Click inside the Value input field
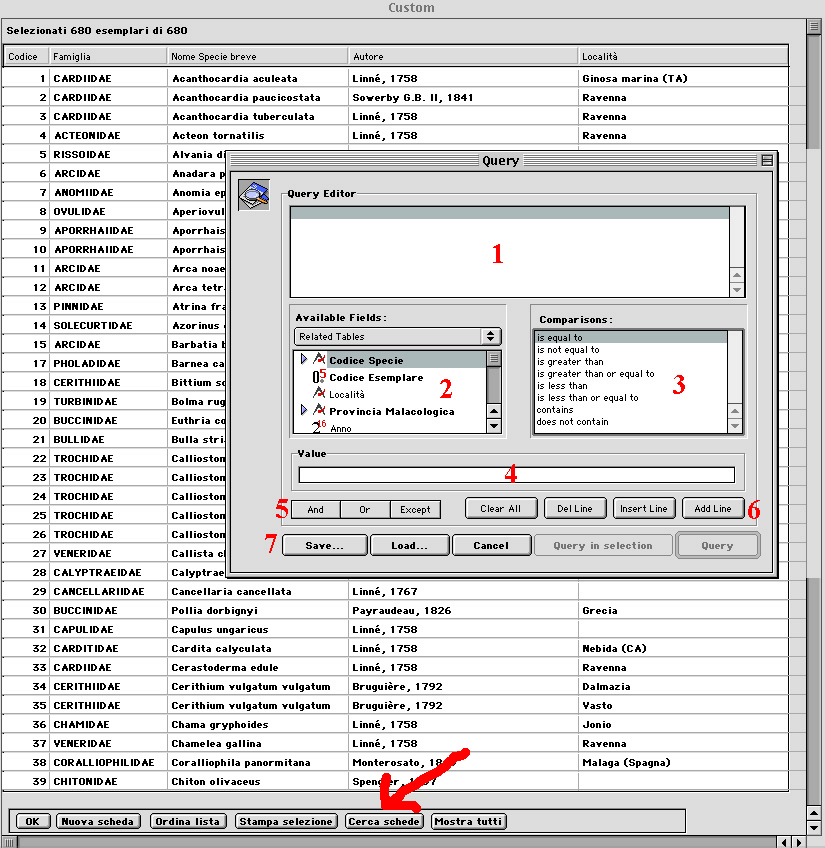 point(516,475)
